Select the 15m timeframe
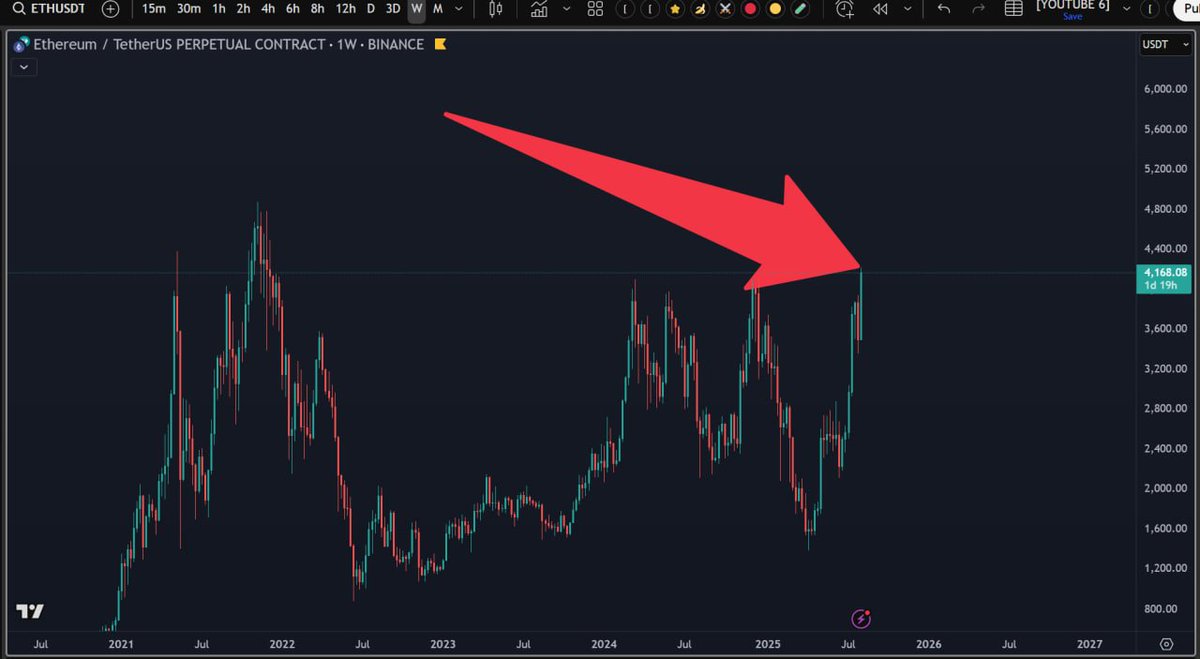Image resolution: width=1200 pixels, height=659 pixels. [152, 10]
